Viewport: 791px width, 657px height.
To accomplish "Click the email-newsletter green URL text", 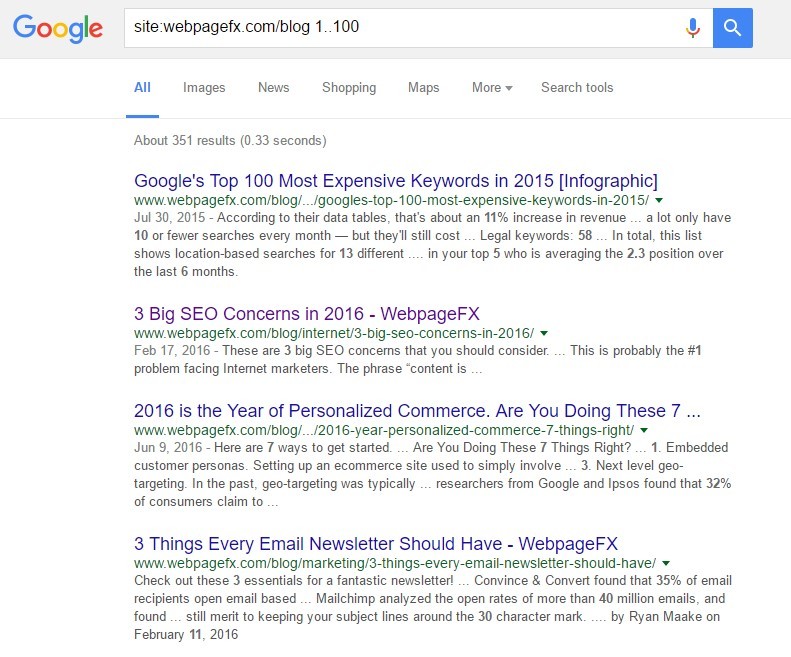I will click(x=395, y=563).
